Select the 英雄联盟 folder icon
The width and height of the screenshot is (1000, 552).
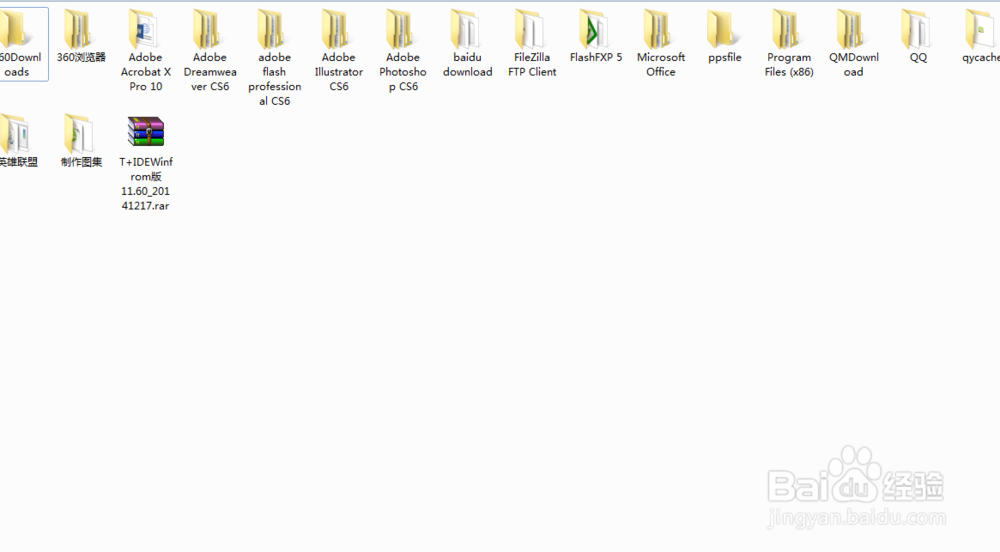14,134
